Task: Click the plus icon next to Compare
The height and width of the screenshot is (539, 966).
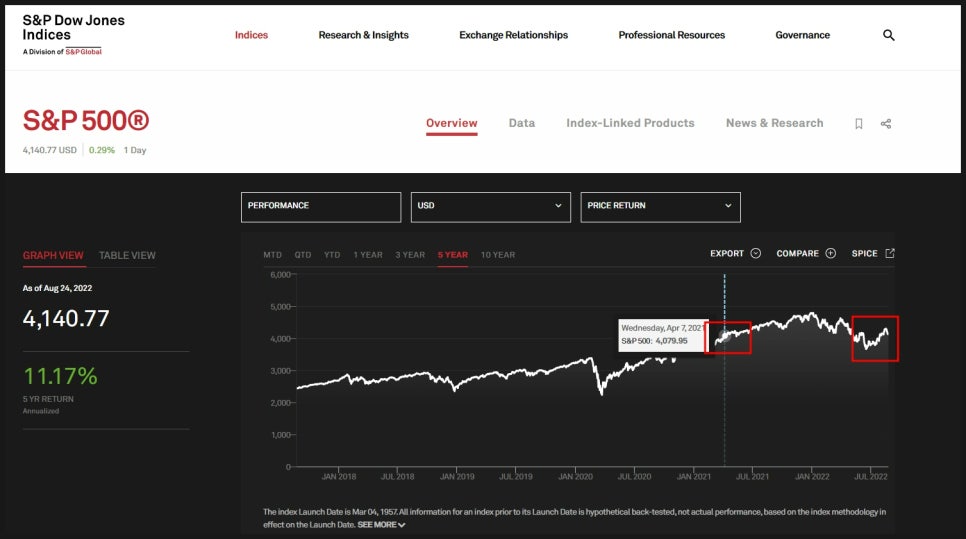Action: pos(830,253)
